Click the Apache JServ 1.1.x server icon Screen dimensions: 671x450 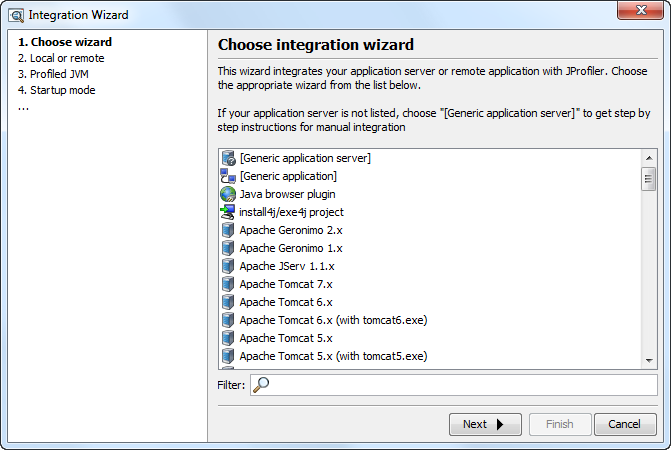[228, 266]
